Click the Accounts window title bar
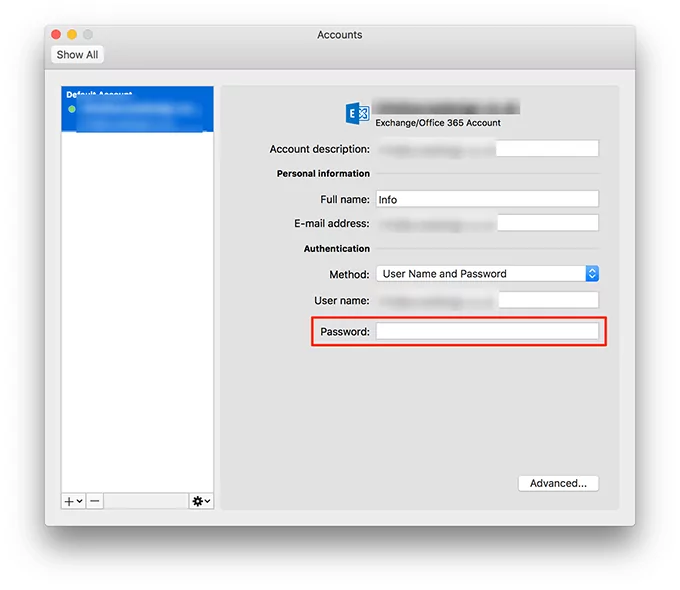 pyautogui.click(x=340, y=35)
